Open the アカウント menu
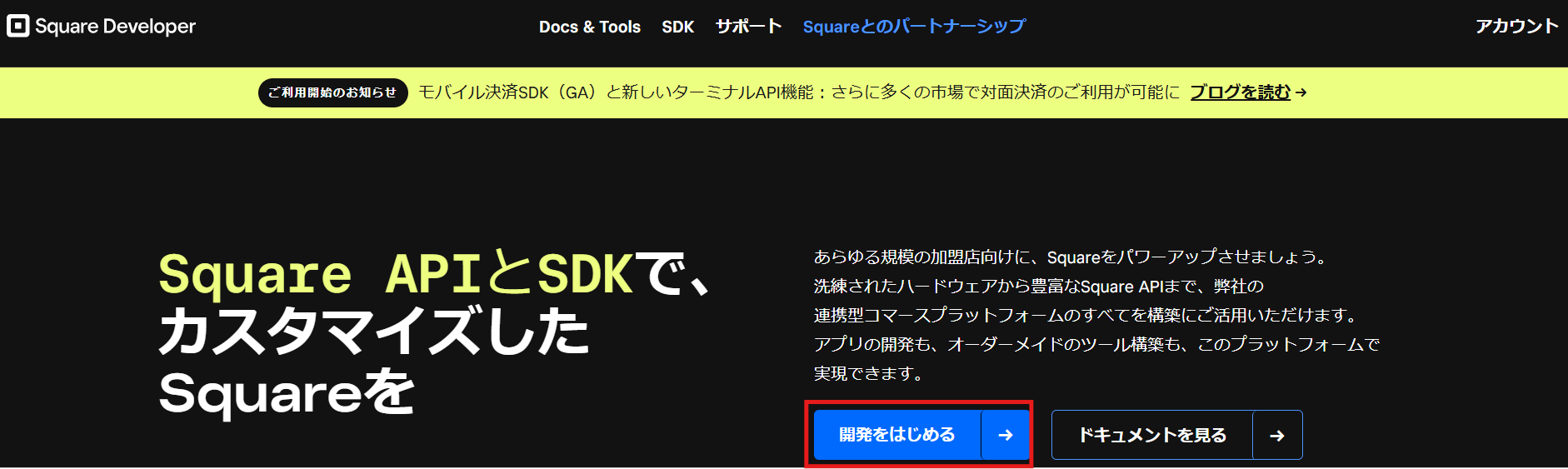Image resolution: width=1568 pixels, height=469 pixels. click(1516, 27)
